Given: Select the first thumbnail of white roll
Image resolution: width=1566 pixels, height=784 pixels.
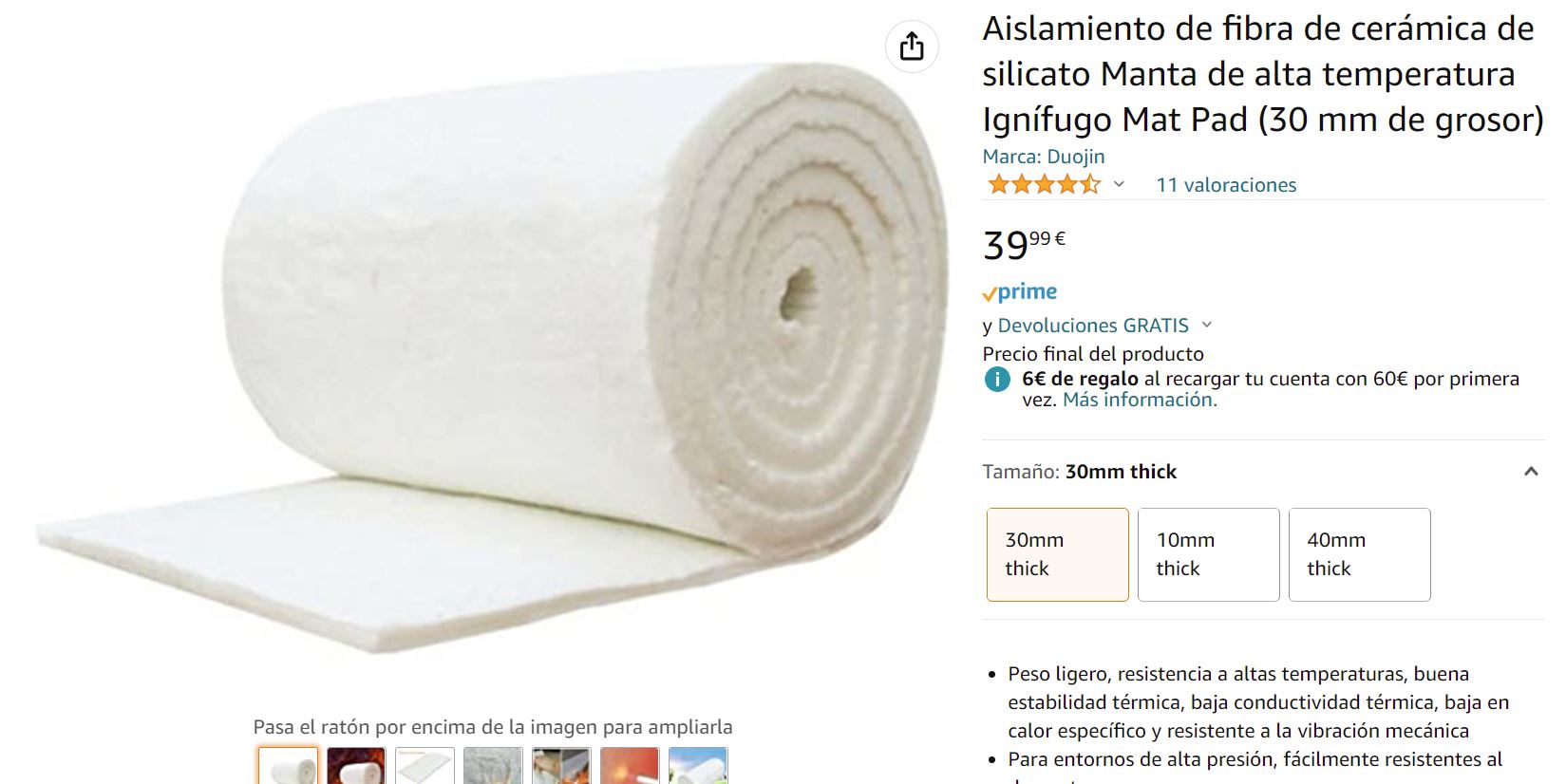Looking at the screenshot, I should 289,766.
